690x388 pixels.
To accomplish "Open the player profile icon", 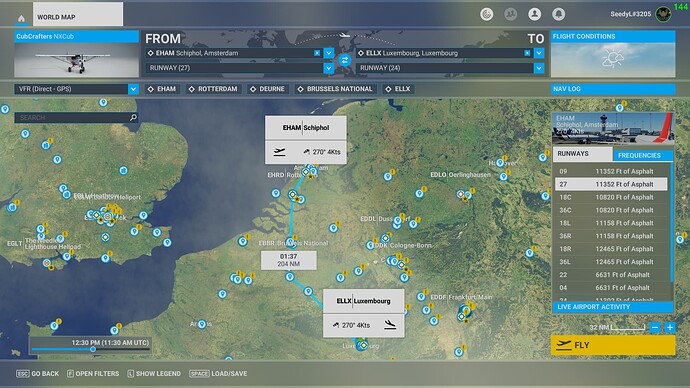I will click(534, 14).
